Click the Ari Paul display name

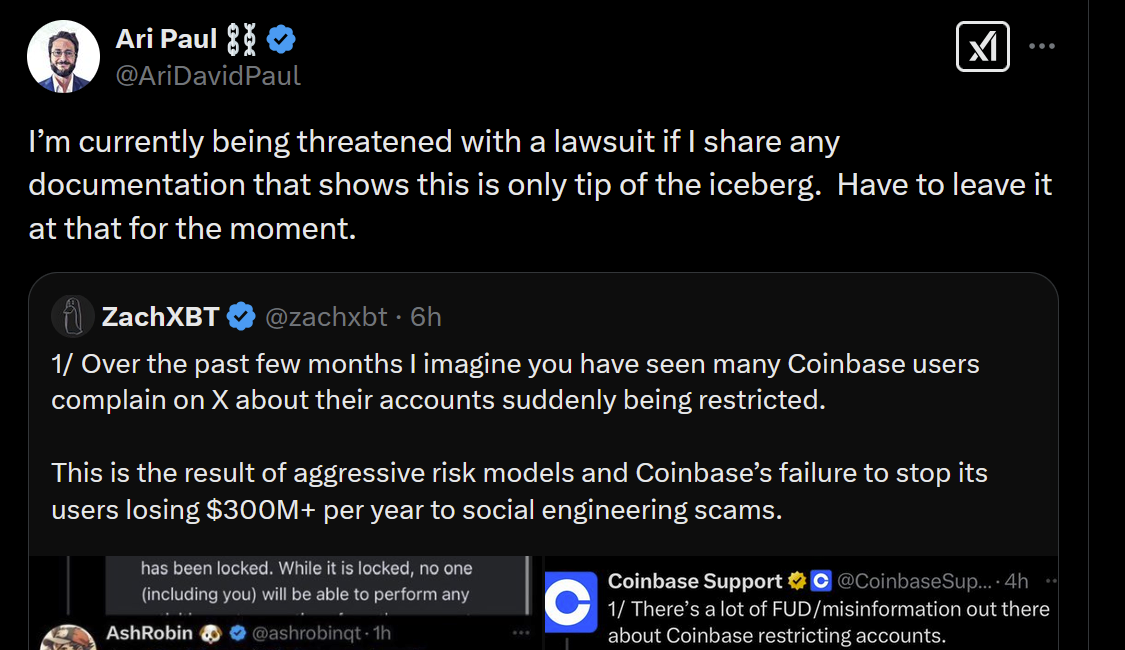click(x=166, y=40)
